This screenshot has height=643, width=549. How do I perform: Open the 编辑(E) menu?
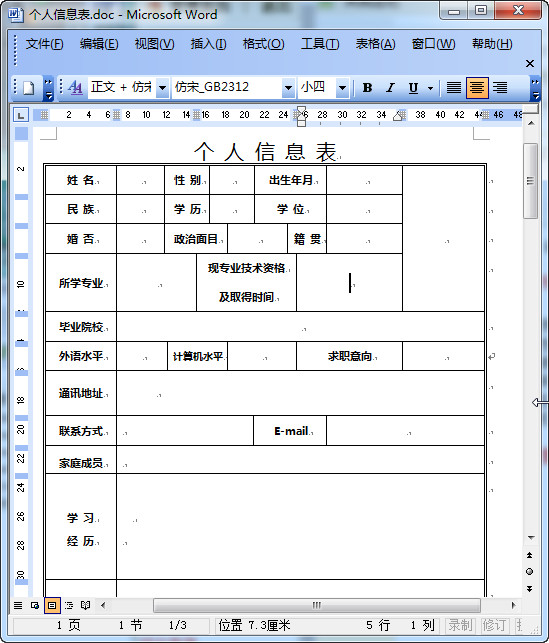tap(99, 44)
